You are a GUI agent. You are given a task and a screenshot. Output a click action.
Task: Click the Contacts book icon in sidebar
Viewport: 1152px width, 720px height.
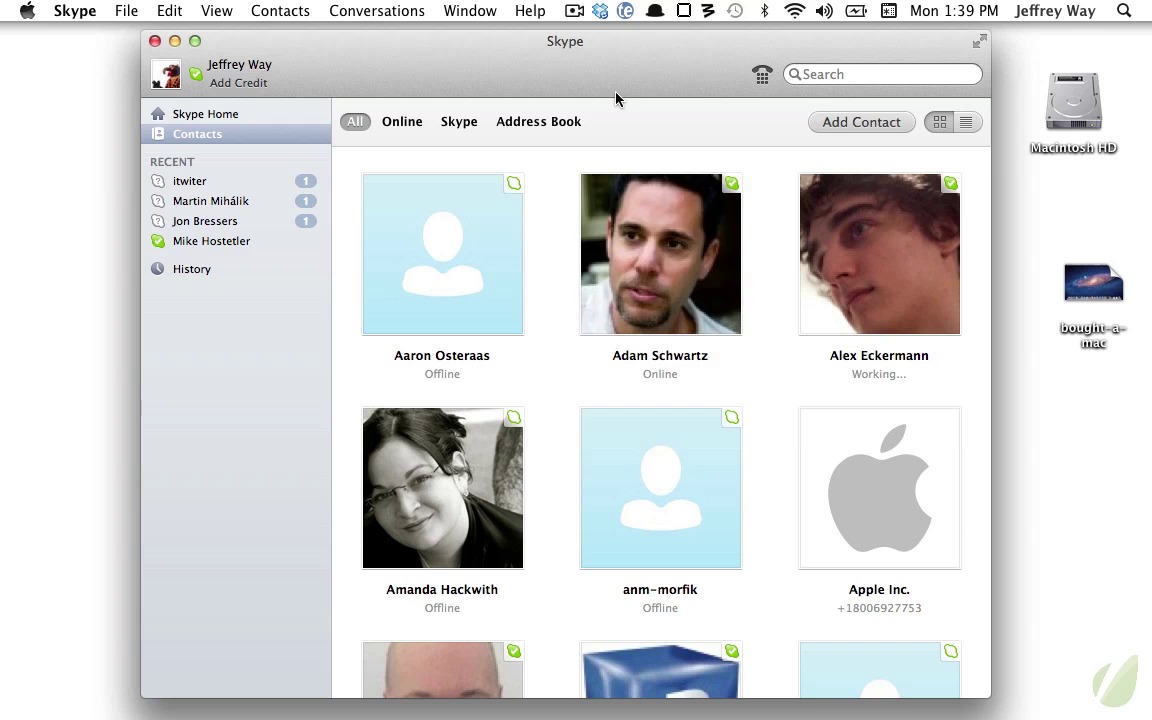click(157, 134)
